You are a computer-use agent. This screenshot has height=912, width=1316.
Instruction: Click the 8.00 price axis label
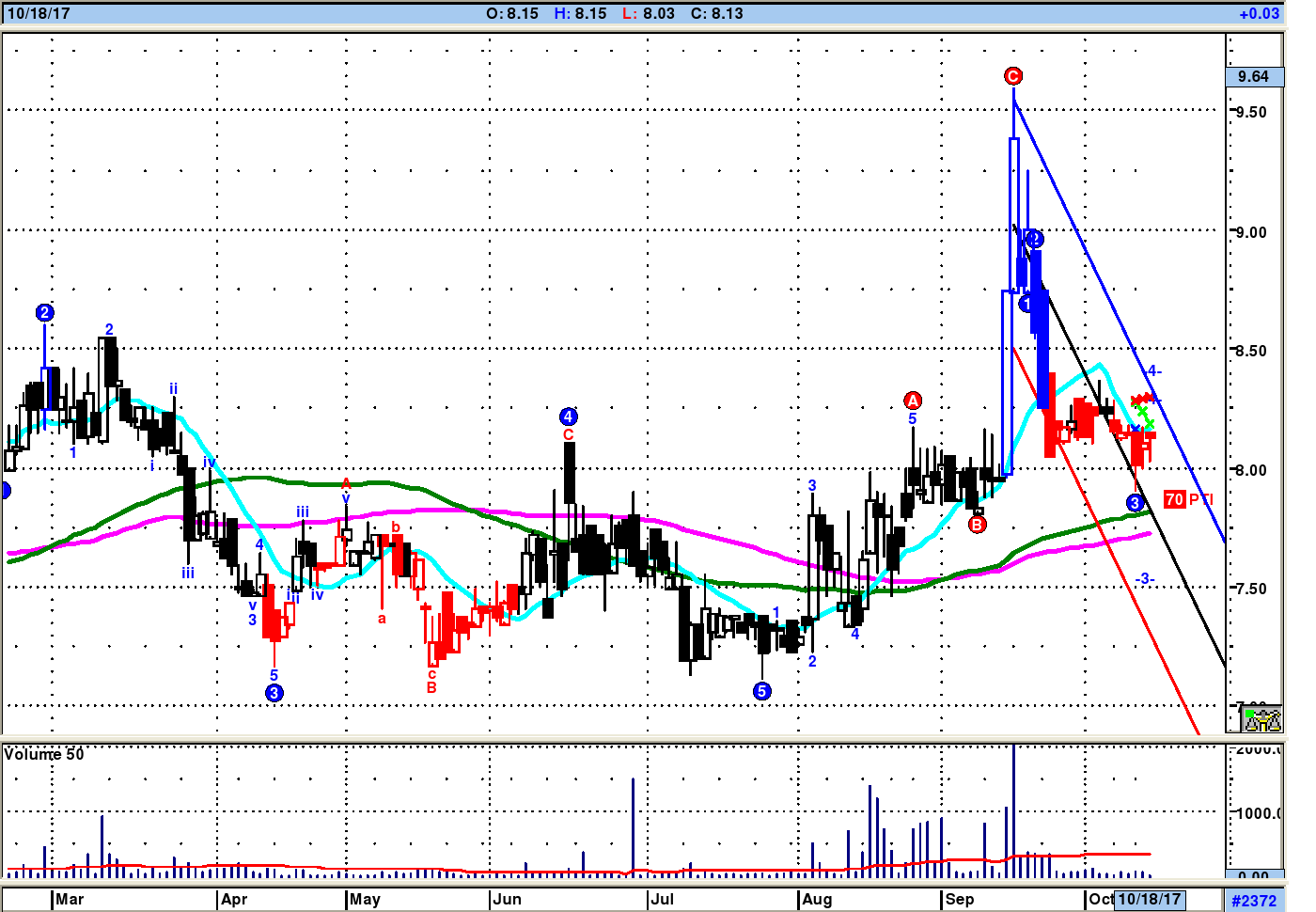click(1251, 470)
